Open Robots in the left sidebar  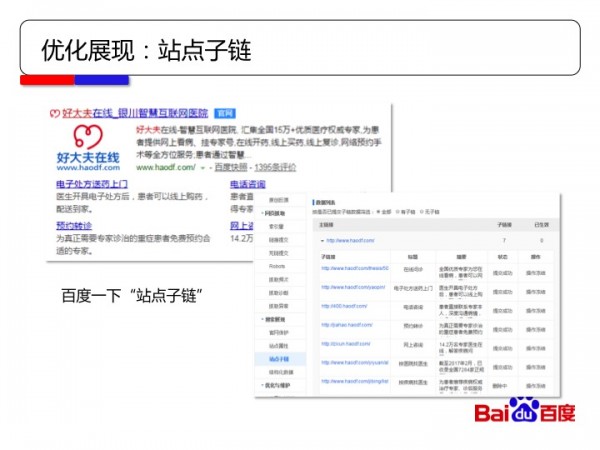(x=278, y=266)
